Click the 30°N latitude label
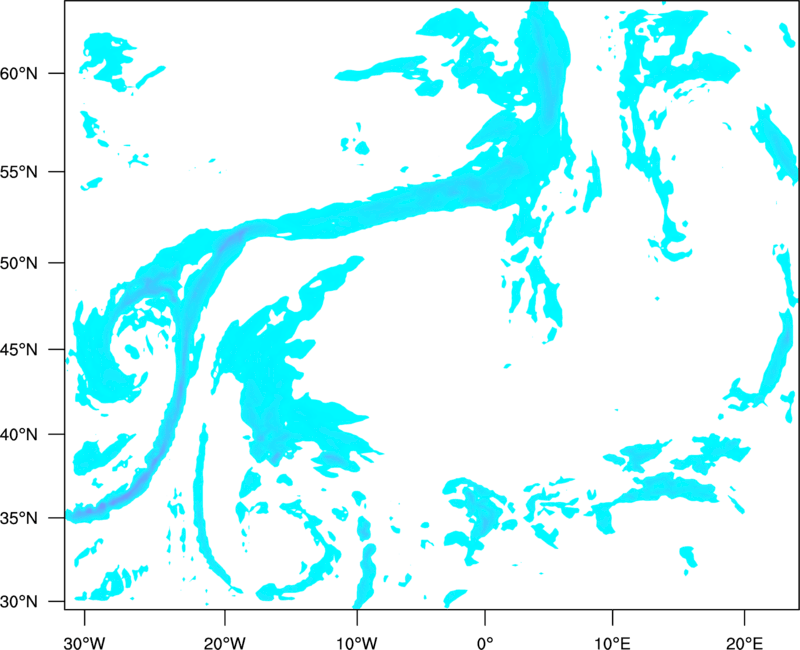Screen dimensions: 800x650 point(19,602)
